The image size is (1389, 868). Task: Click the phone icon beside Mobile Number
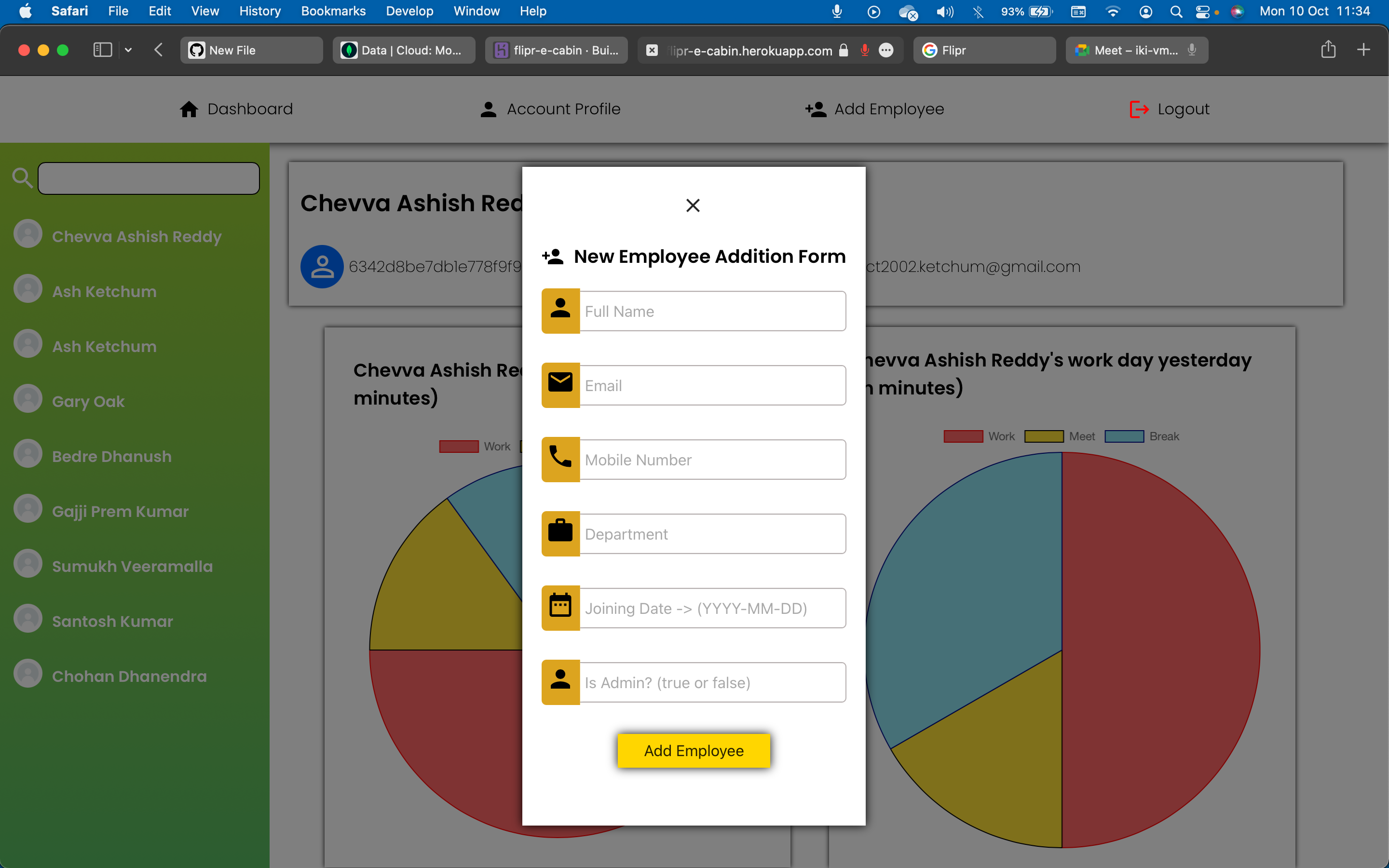(560, 459)
